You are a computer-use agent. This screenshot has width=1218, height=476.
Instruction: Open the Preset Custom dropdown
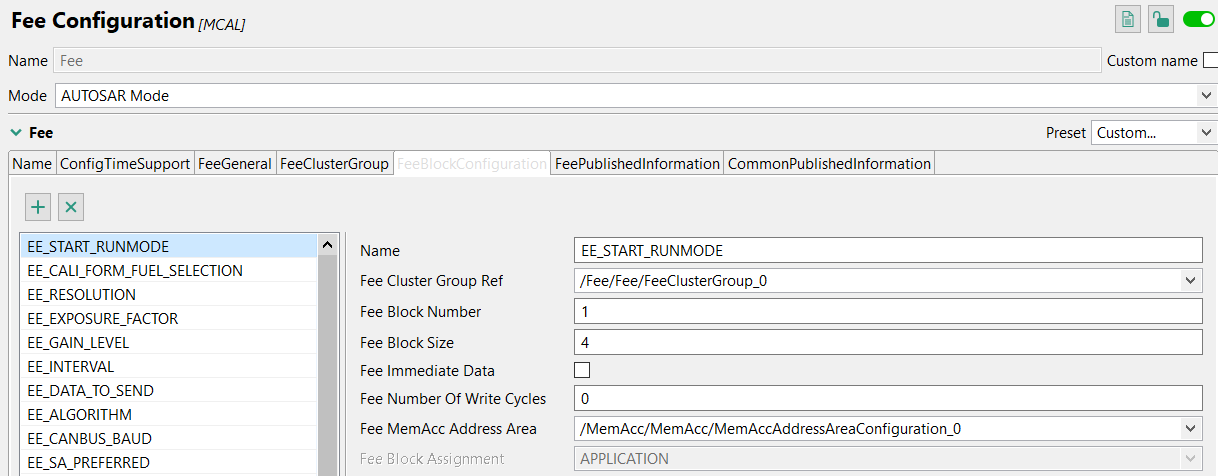coord(1154,132)
